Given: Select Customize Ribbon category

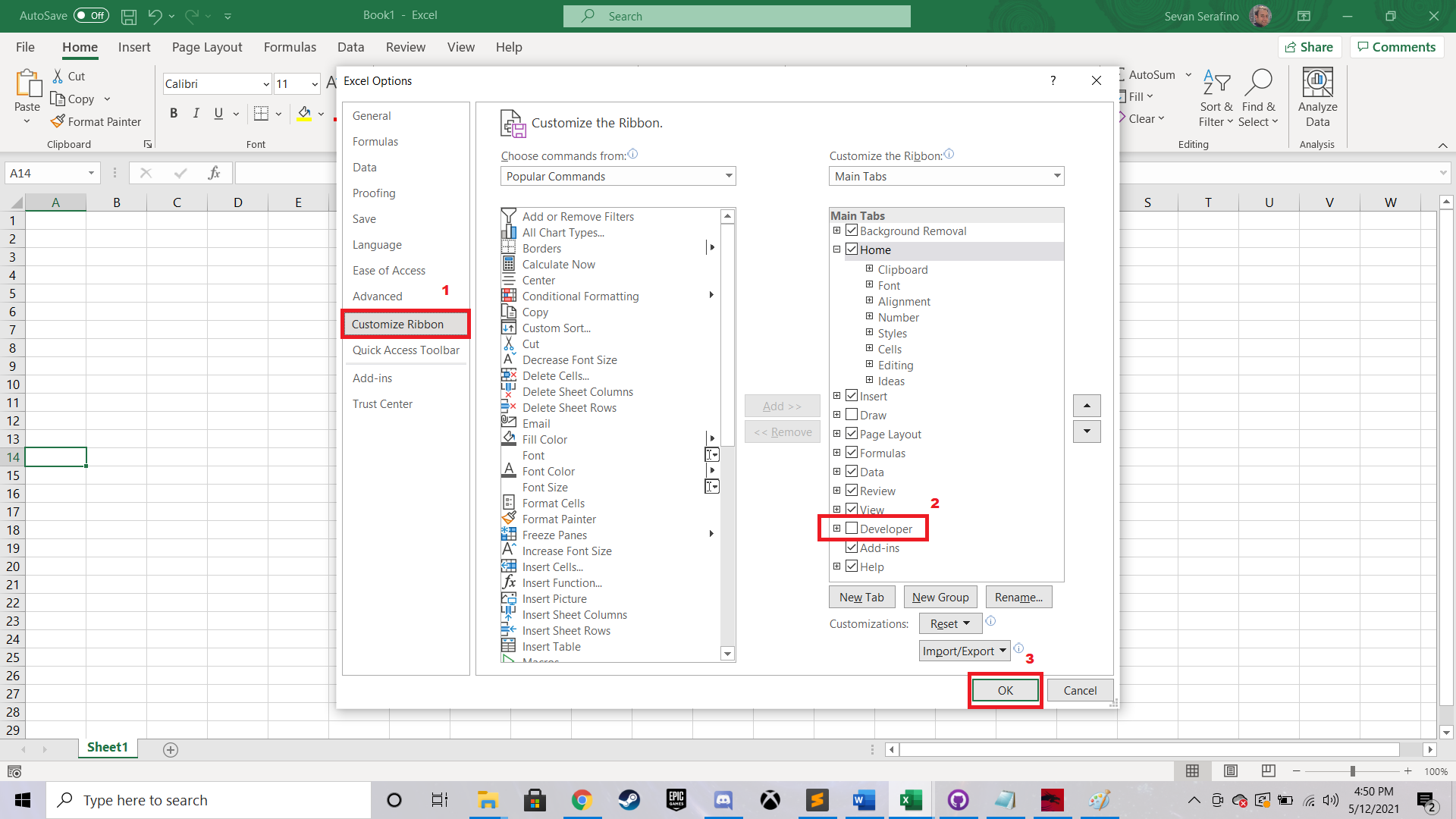Looking at the screenshot, I should click(406, 324).
